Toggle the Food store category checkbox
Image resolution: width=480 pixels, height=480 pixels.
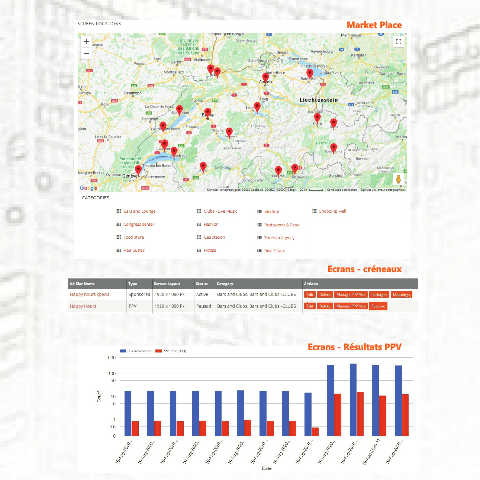(118, 237)
